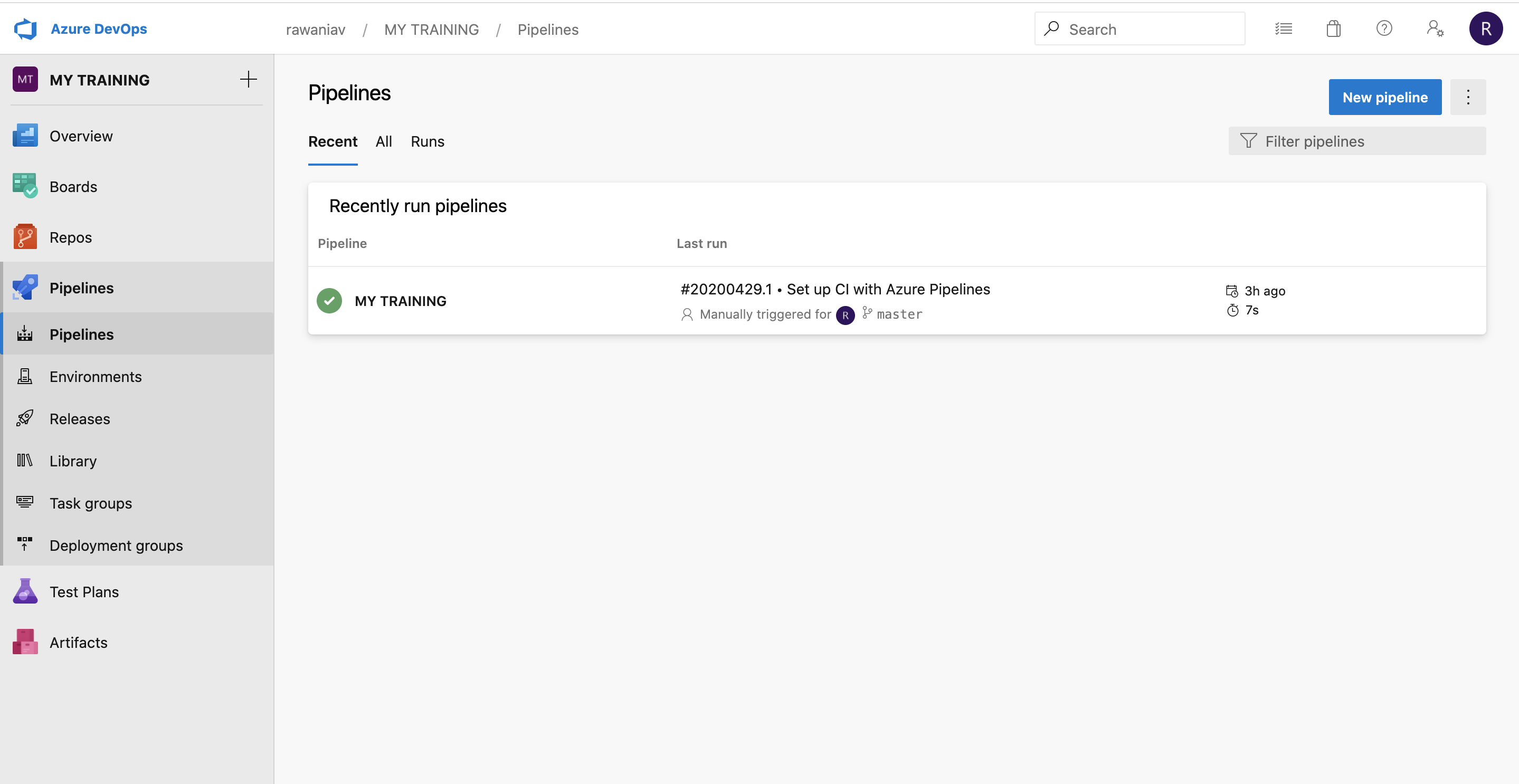1519x784 pixels.
Task: Open the Repos section
Action: pos(70,237)
